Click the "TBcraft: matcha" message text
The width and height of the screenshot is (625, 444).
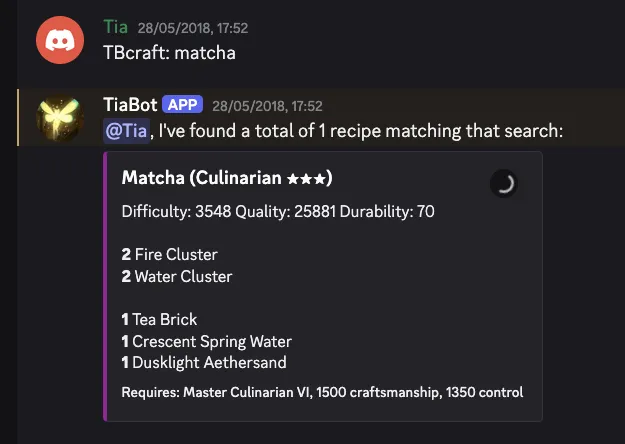coord(169,52)
